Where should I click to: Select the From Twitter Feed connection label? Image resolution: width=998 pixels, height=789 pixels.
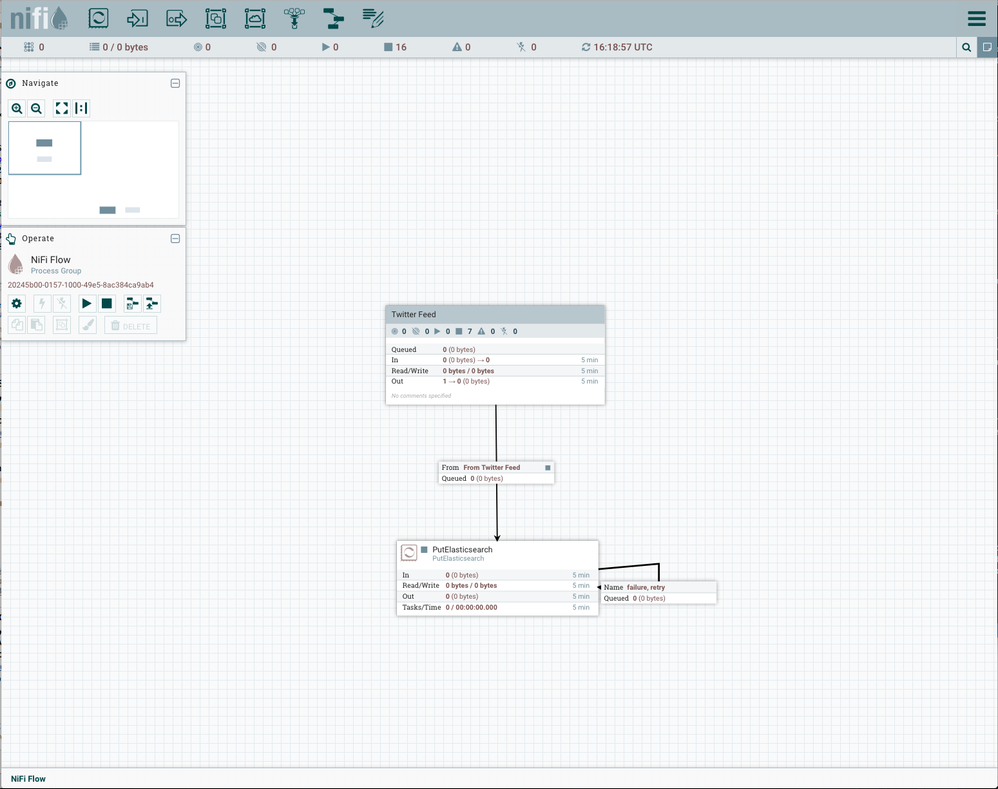[x=491, y=467]
